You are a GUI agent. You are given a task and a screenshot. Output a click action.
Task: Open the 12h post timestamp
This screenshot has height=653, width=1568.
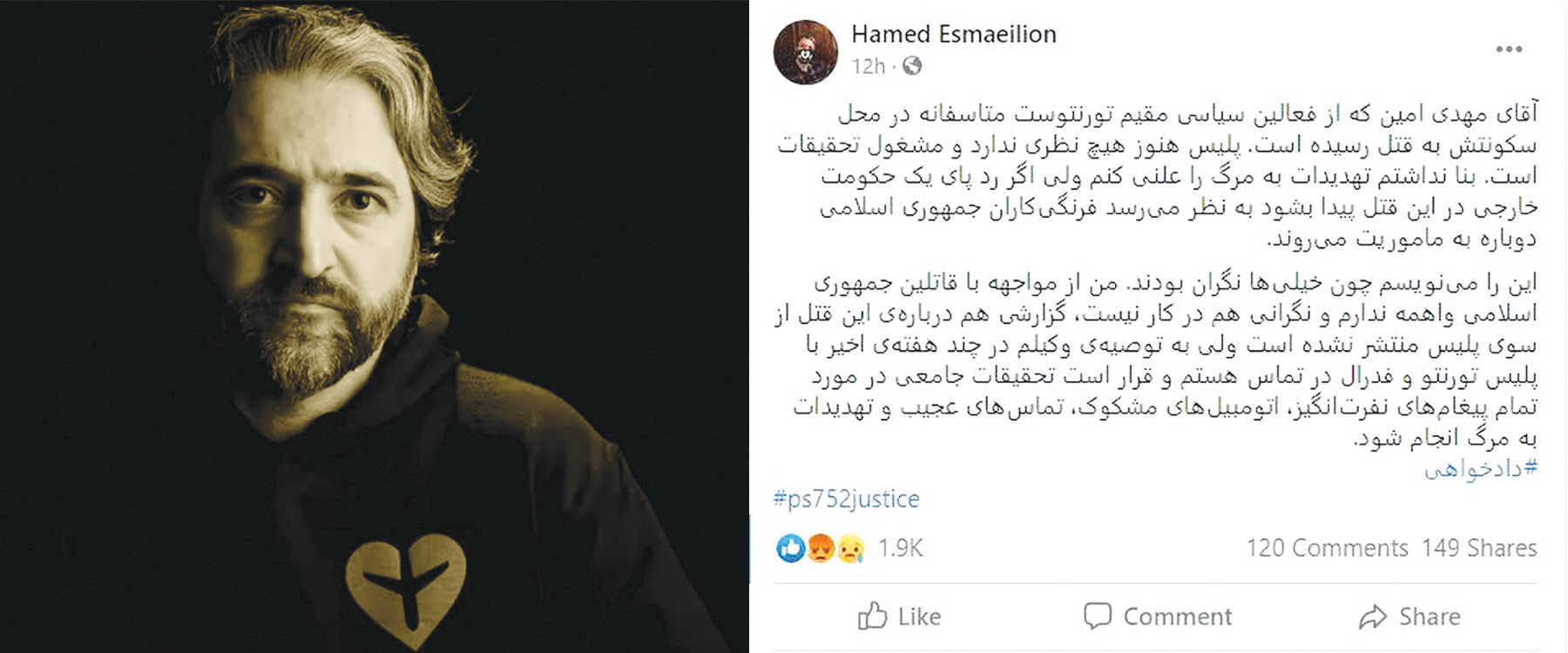(868, 66)
